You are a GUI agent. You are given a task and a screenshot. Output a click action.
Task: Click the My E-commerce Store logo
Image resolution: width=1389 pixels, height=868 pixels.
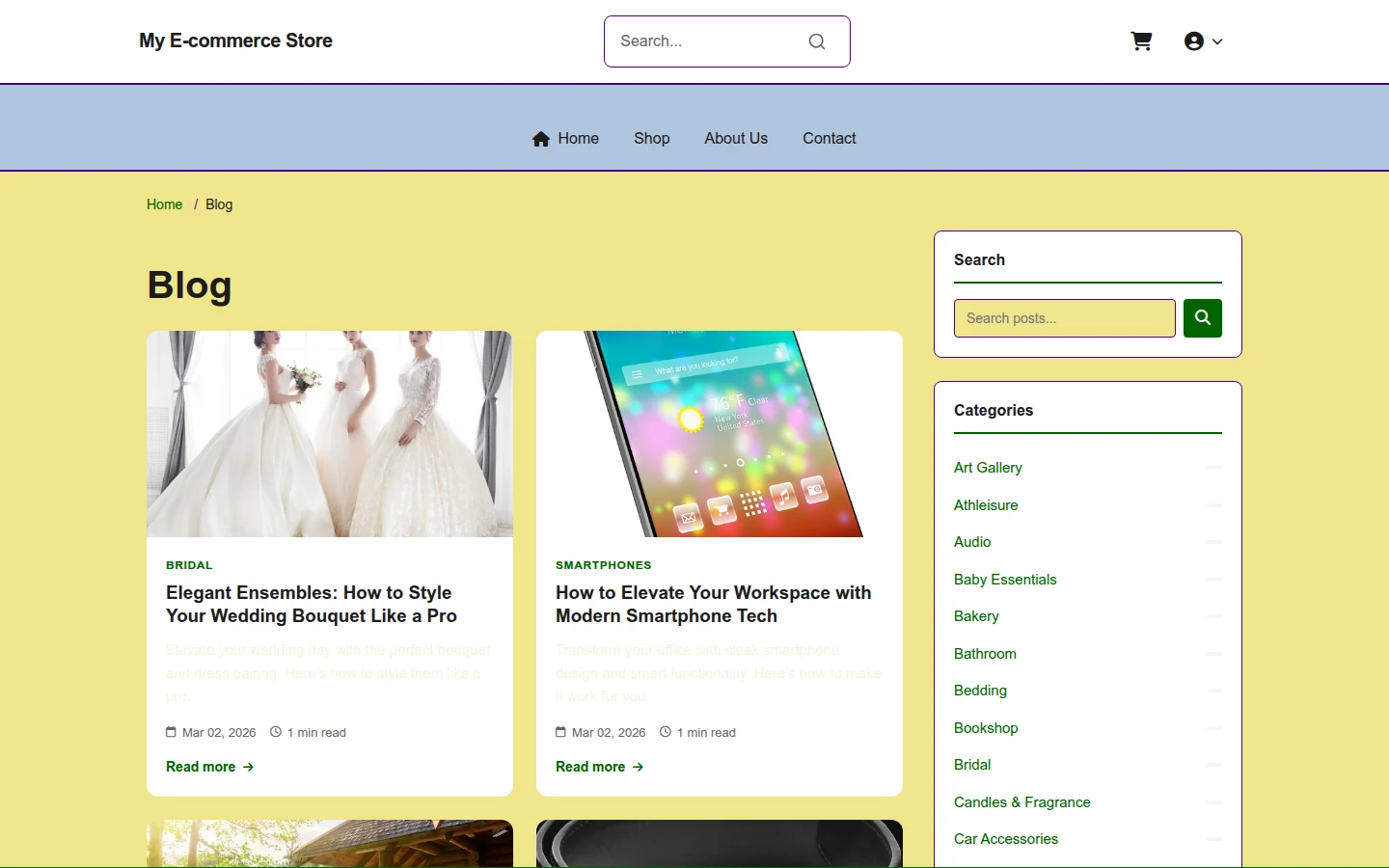235,41
